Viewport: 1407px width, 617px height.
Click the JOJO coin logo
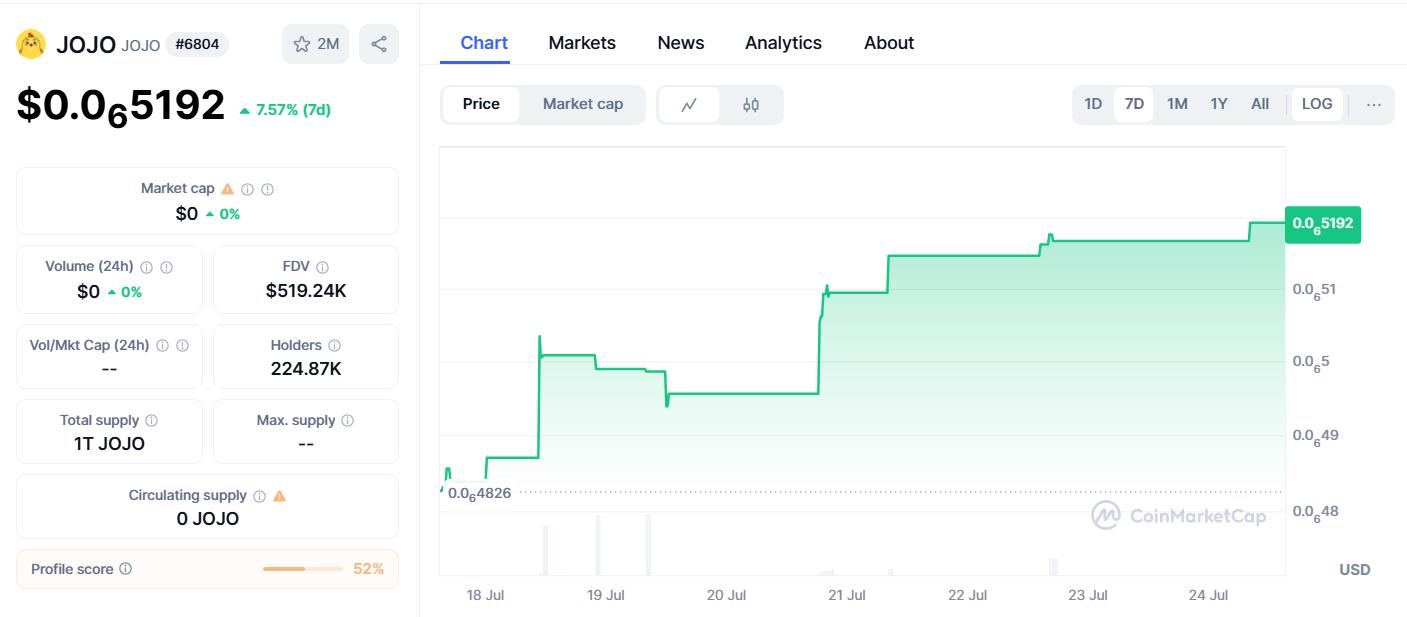point(31,44)
